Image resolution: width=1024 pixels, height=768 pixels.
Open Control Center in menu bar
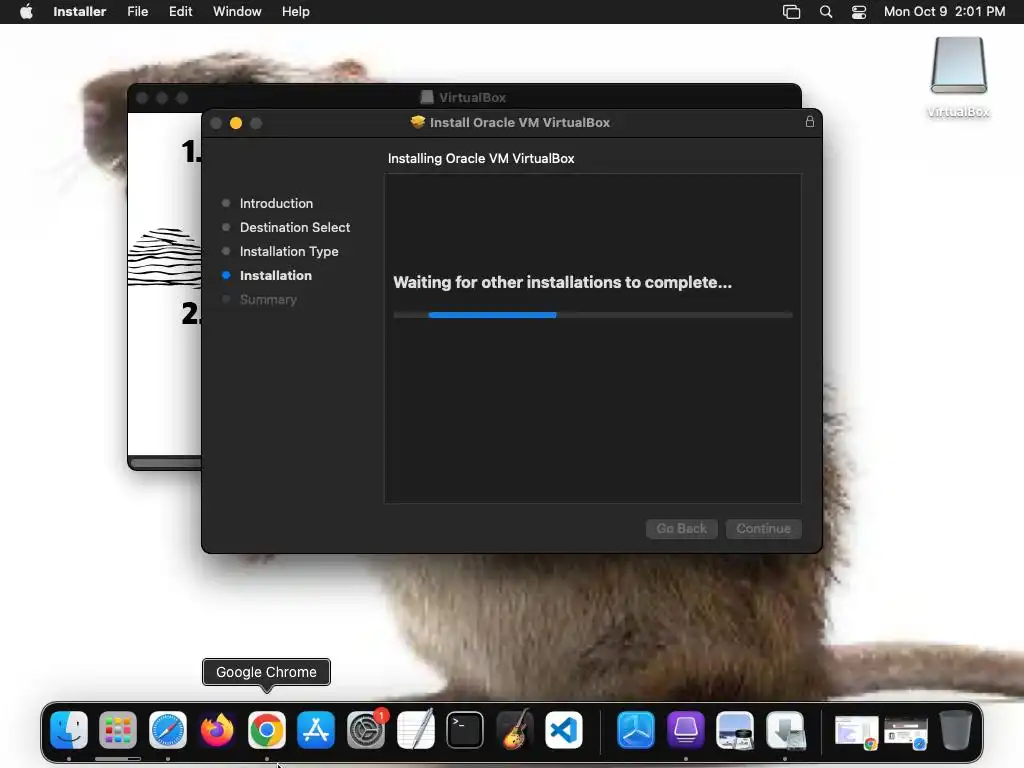859,12
